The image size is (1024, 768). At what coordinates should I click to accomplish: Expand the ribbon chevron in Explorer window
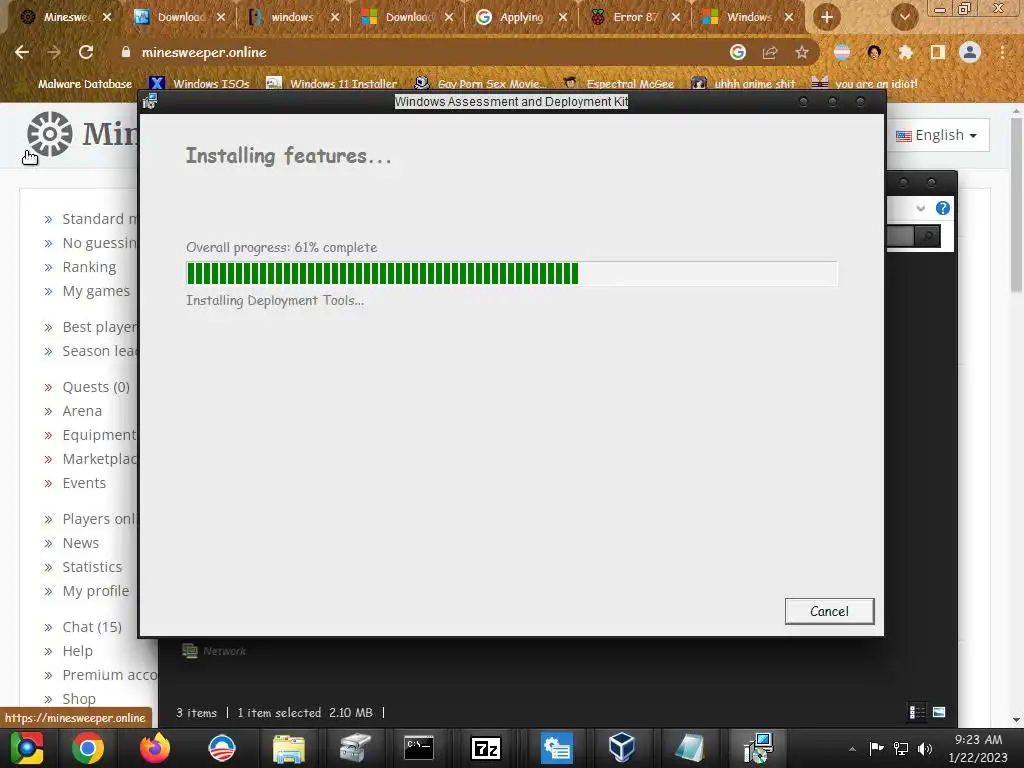point(921,208)
